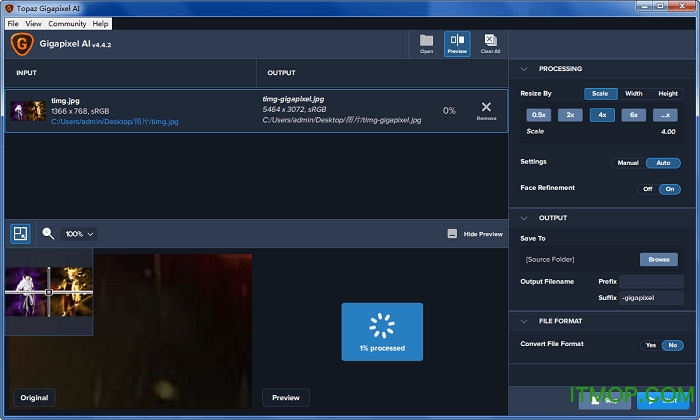Click the timg-gigapixel.jpg output filename

[293, 99]
